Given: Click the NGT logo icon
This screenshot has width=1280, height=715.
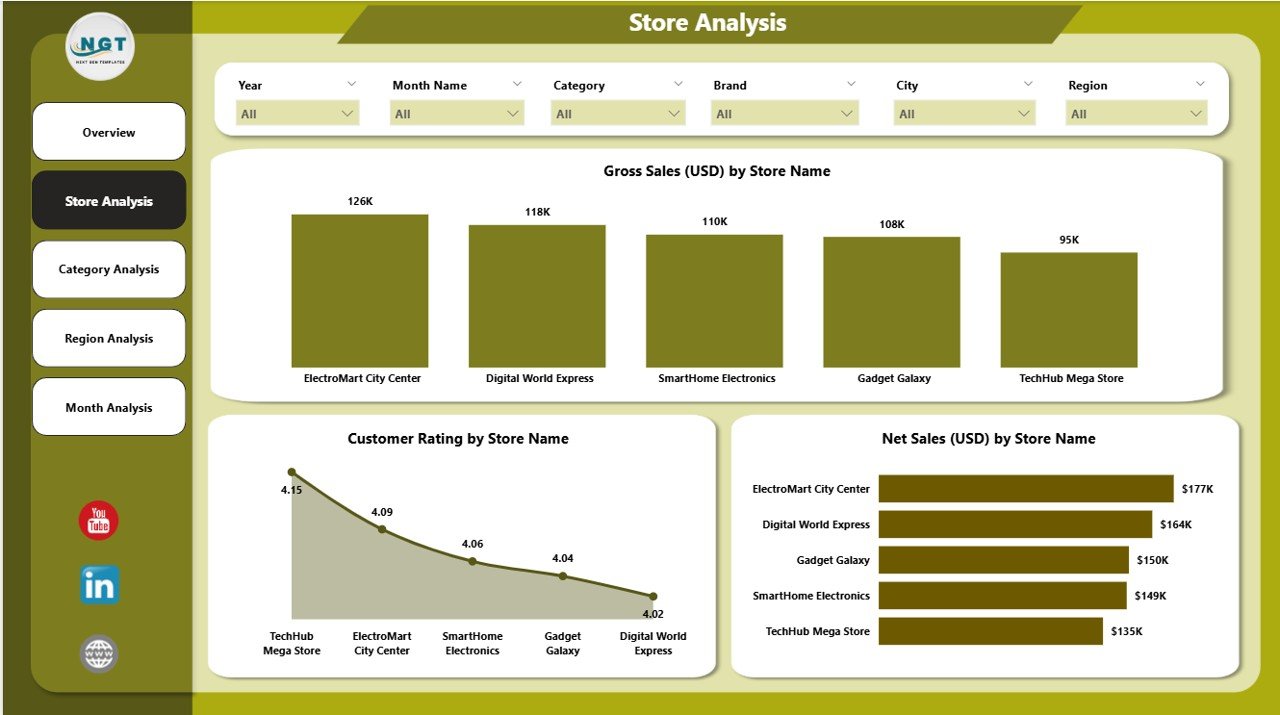Looking at the screenshot, I should tap(100, 46).
